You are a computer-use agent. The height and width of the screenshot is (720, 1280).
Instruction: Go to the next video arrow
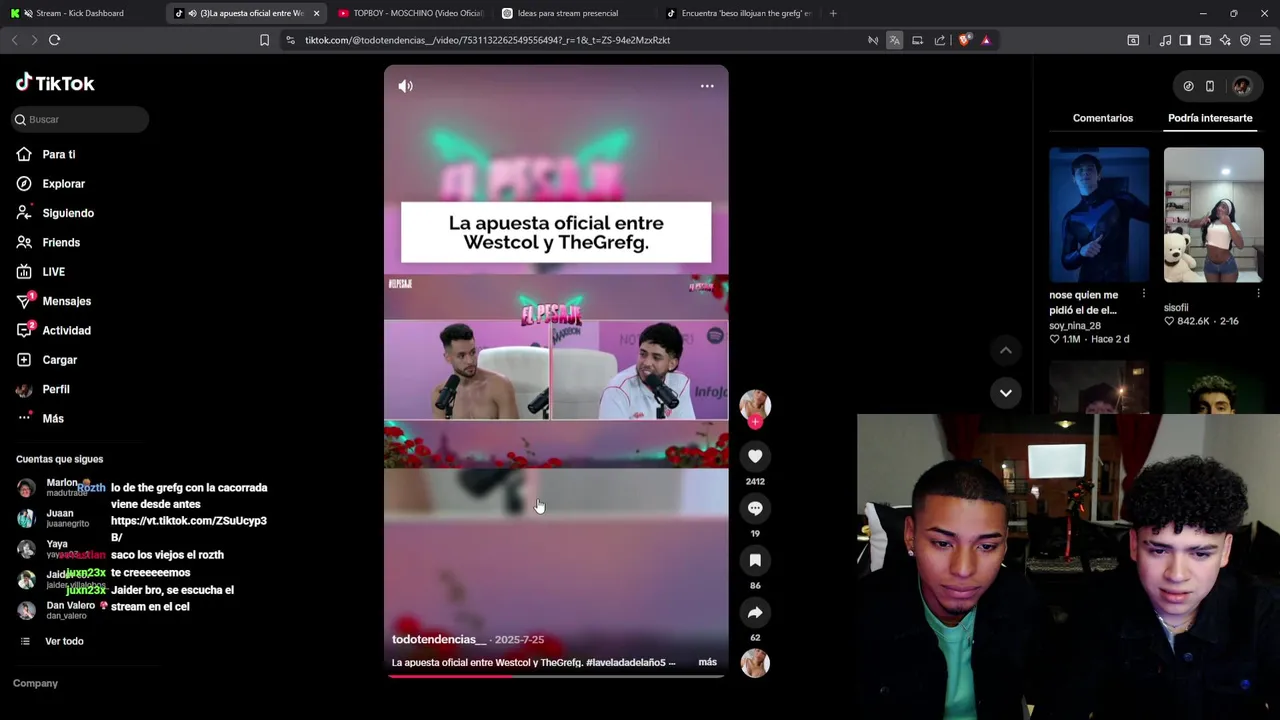(1006, 392)
